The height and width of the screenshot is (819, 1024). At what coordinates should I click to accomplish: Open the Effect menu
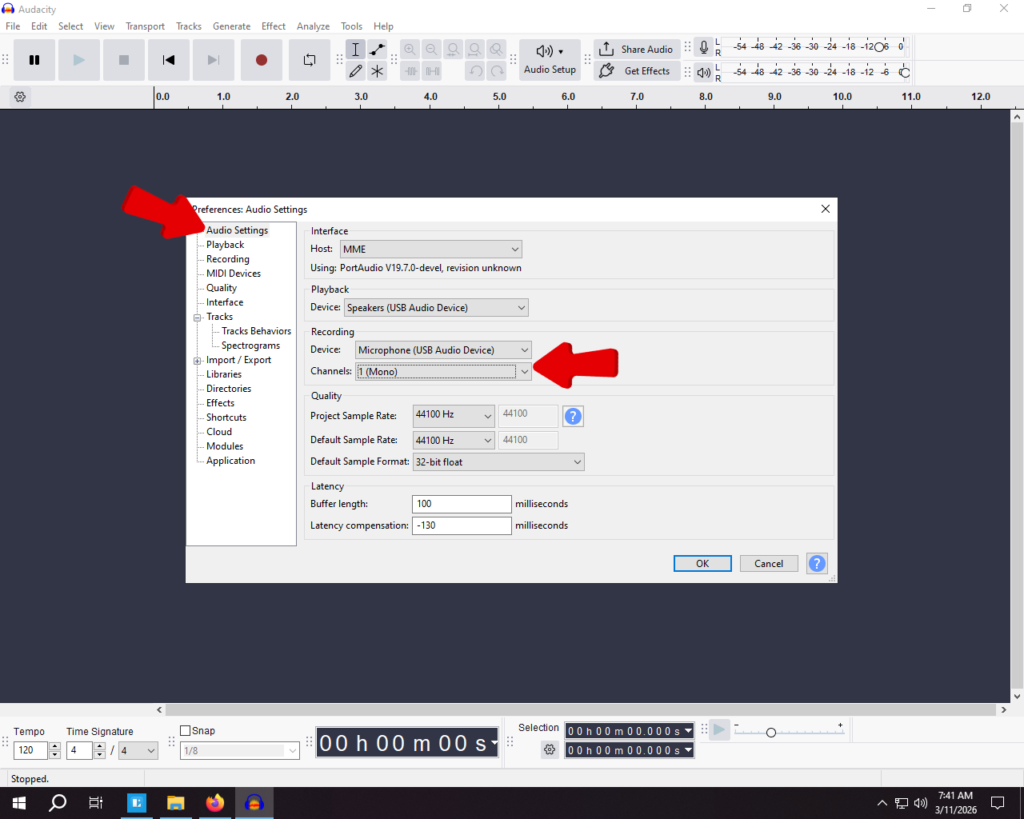tap(273, 26)
